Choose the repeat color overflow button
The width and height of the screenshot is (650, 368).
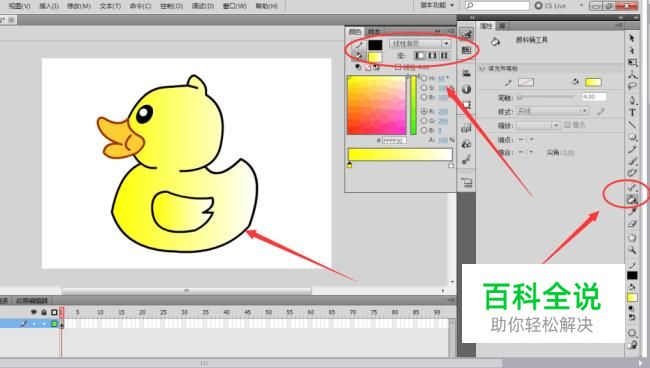(444, 56)
